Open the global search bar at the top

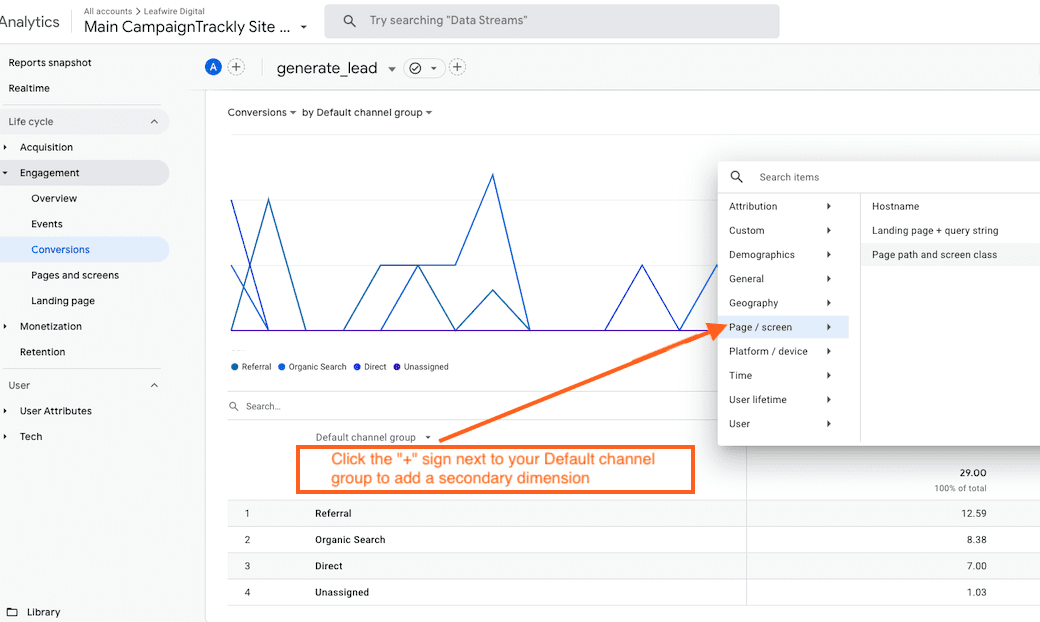coord(552,21)
